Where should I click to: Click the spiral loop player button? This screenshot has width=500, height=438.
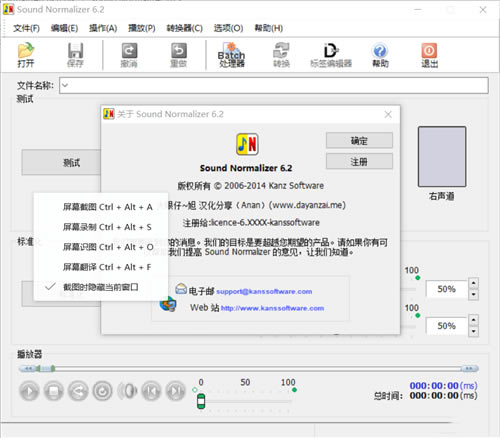click(x=102, y=391)
